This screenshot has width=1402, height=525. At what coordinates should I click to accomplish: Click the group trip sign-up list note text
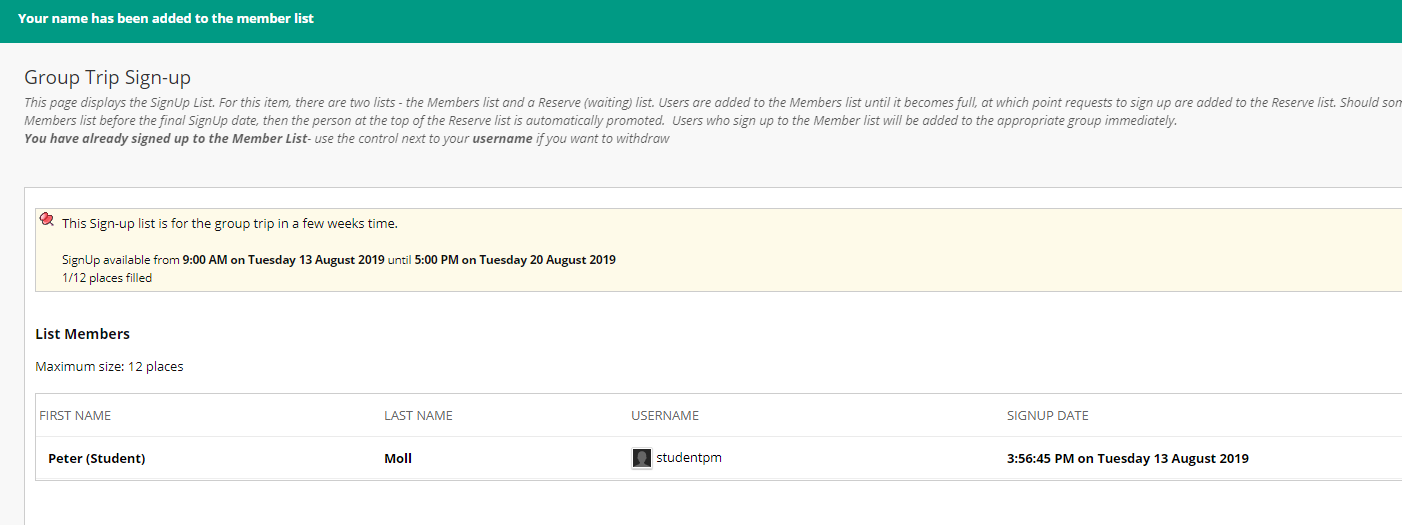230,223
